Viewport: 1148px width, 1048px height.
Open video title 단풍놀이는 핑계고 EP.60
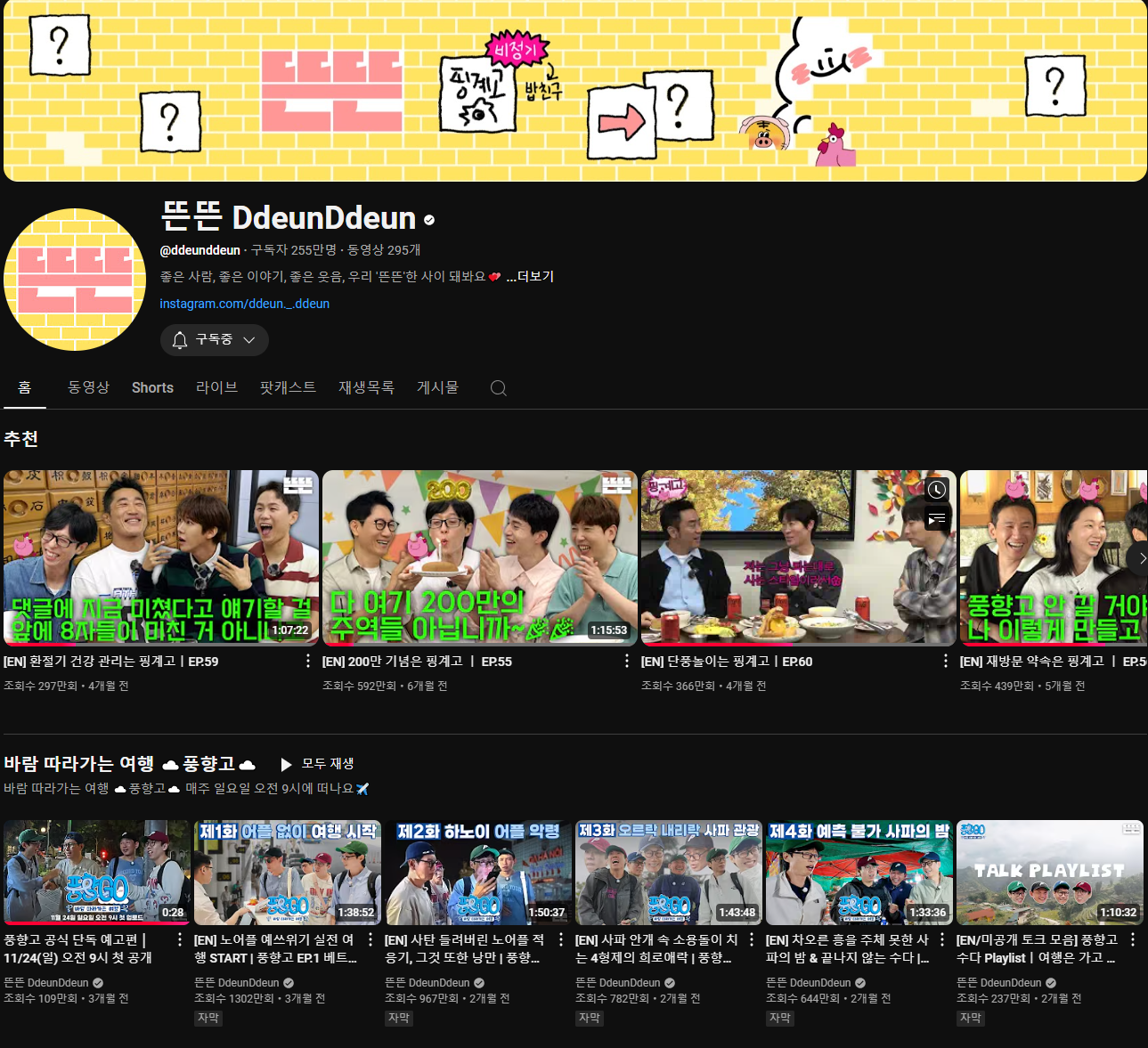point(727,662)
